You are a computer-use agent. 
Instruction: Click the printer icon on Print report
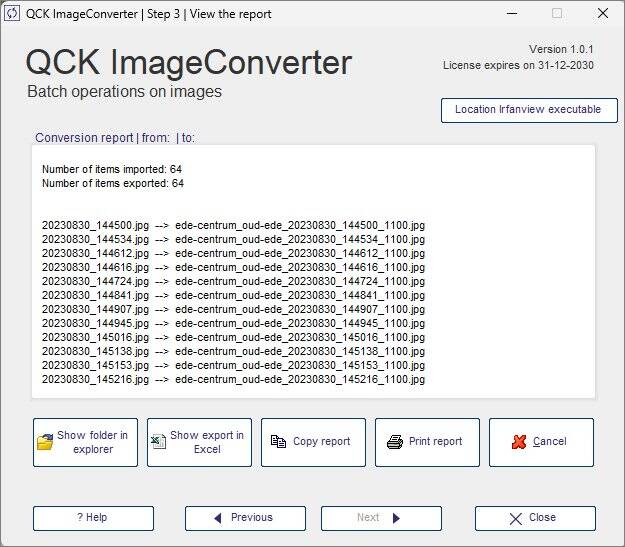(395, 441)
